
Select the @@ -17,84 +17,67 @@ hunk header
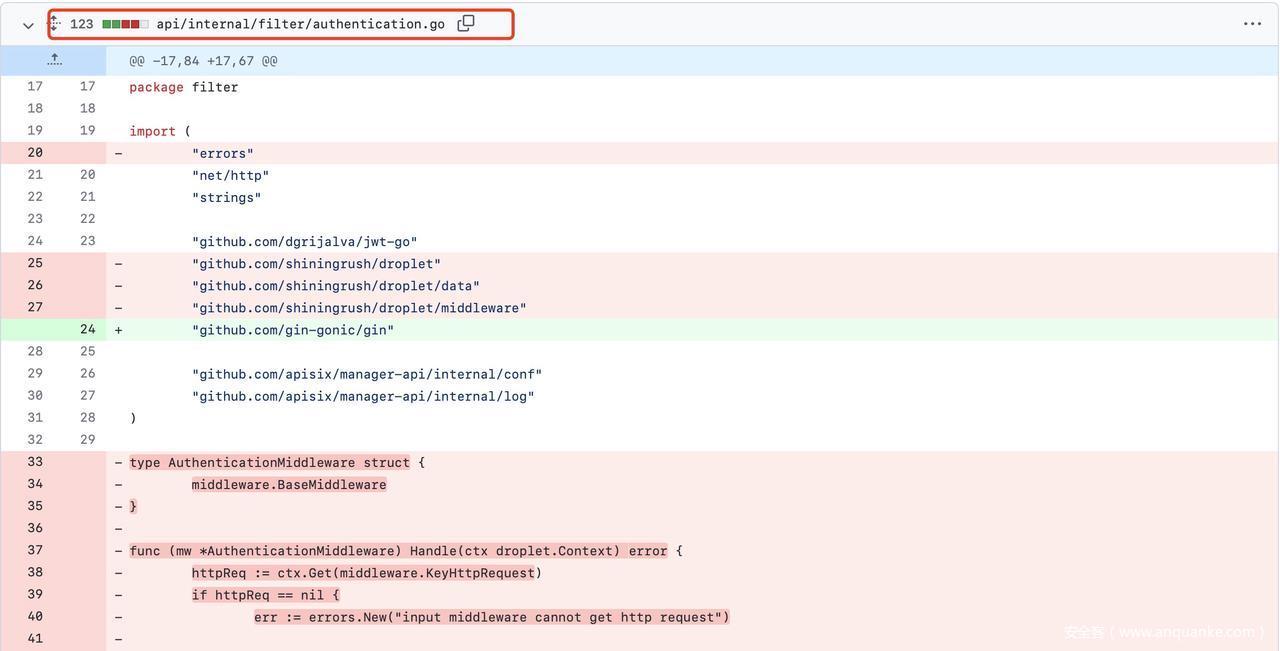(x=203, y=61)
